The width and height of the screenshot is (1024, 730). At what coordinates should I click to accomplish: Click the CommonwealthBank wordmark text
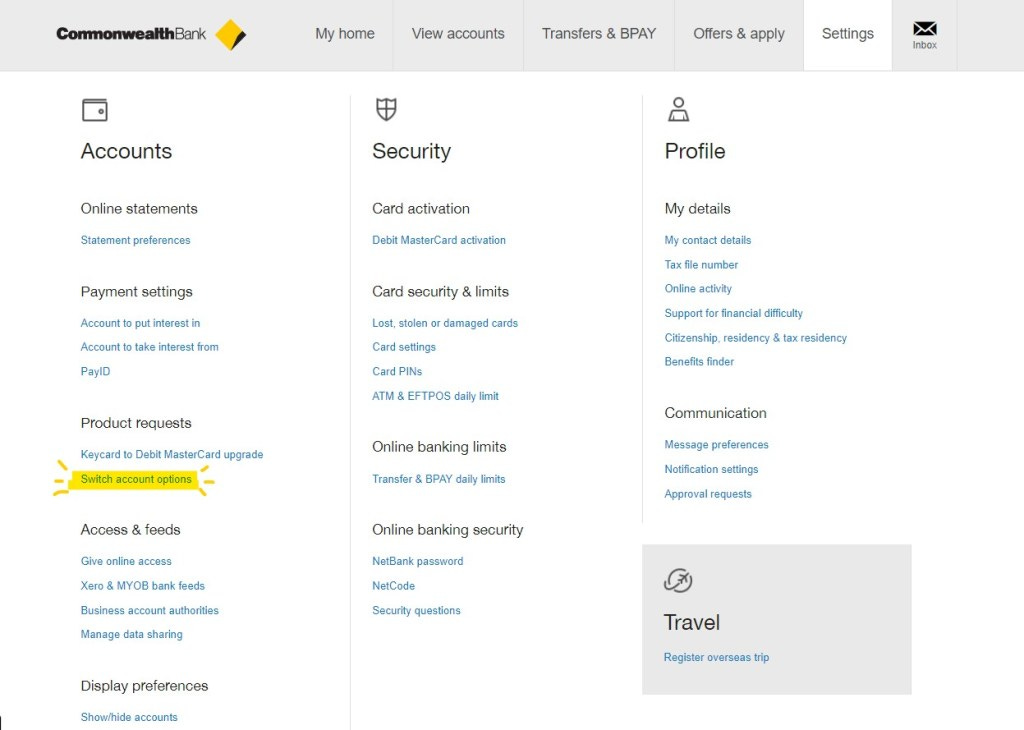pos(131,34)
